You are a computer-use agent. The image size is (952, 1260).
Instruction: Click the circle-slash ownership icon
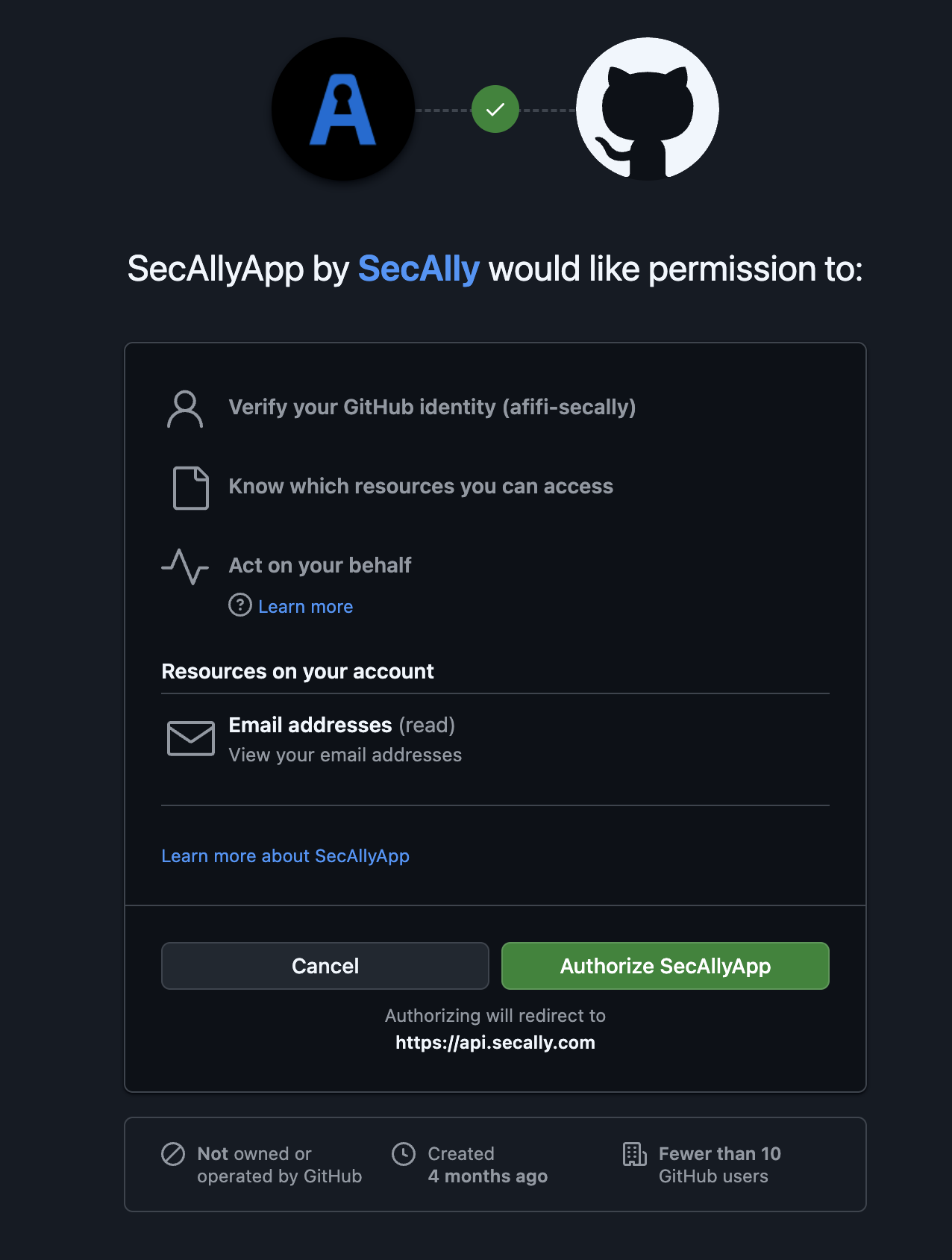172,1154
